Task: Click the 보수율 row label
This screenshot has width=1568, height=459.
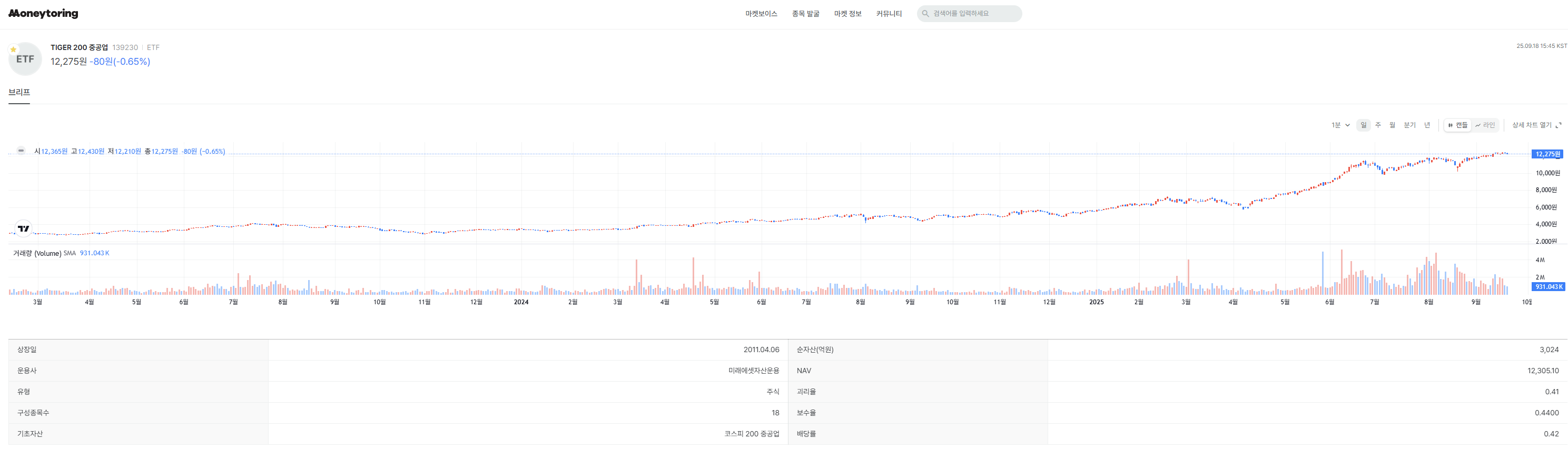Action: 806,413
